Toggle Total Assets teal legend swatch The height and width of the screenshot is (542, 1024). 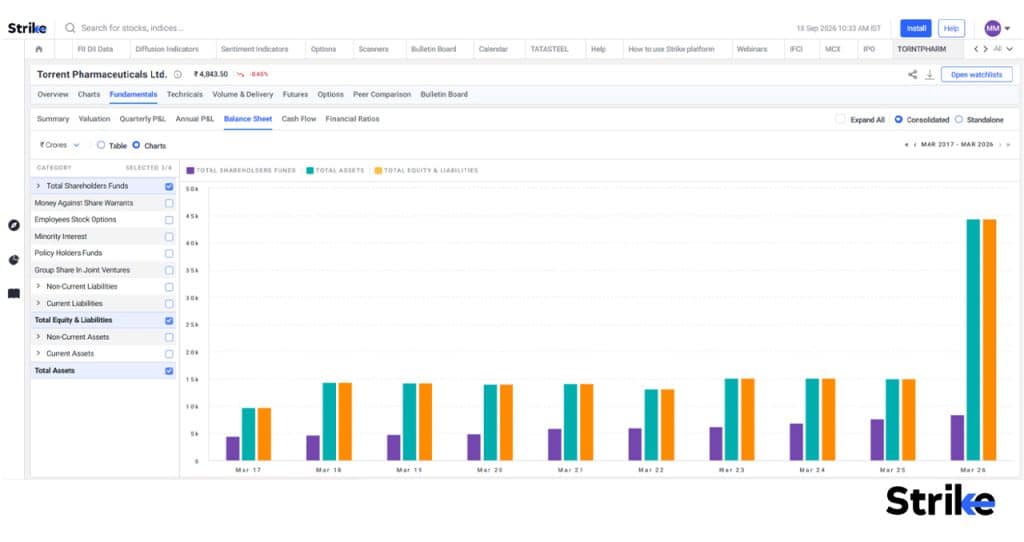(310, 170)
